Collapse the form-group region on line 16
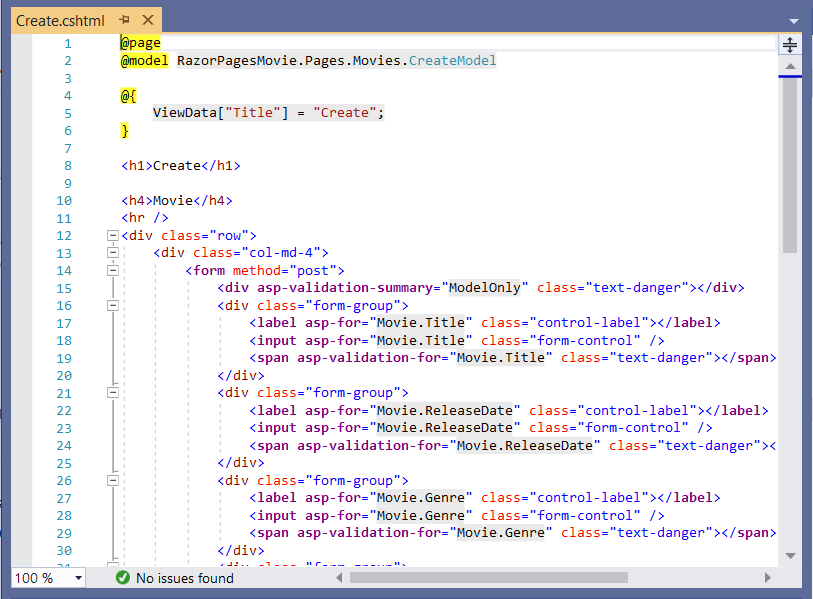813x599 pixels. [x=113, y=305]
